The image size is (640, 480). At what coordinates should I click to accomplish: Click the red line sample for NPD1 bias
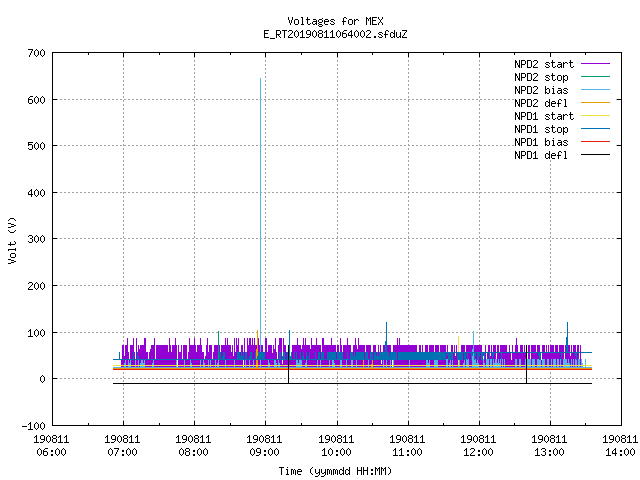tap(596, 142)
